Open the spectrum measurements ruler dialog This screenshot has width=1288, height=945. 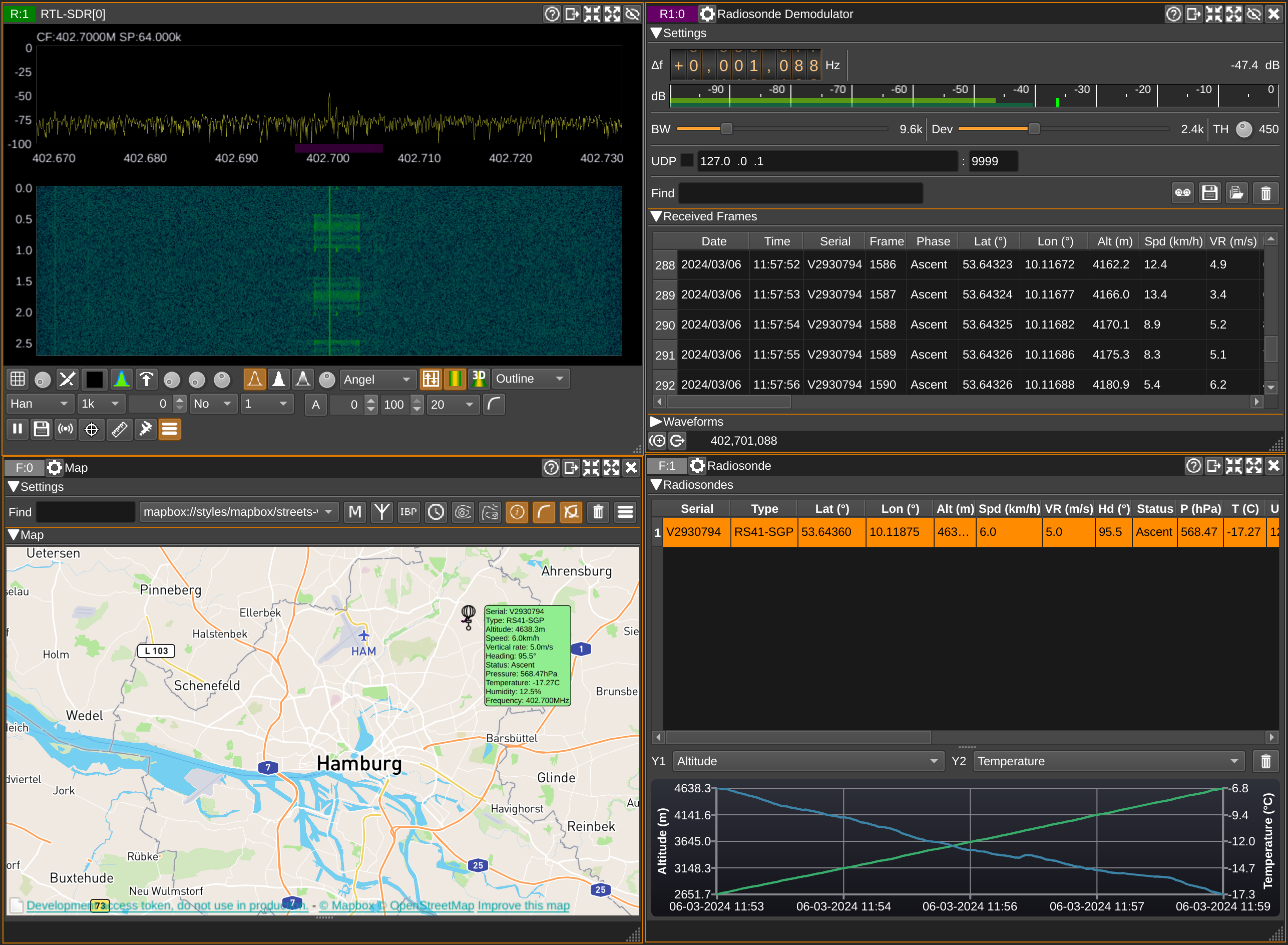(x=119, y=429)
